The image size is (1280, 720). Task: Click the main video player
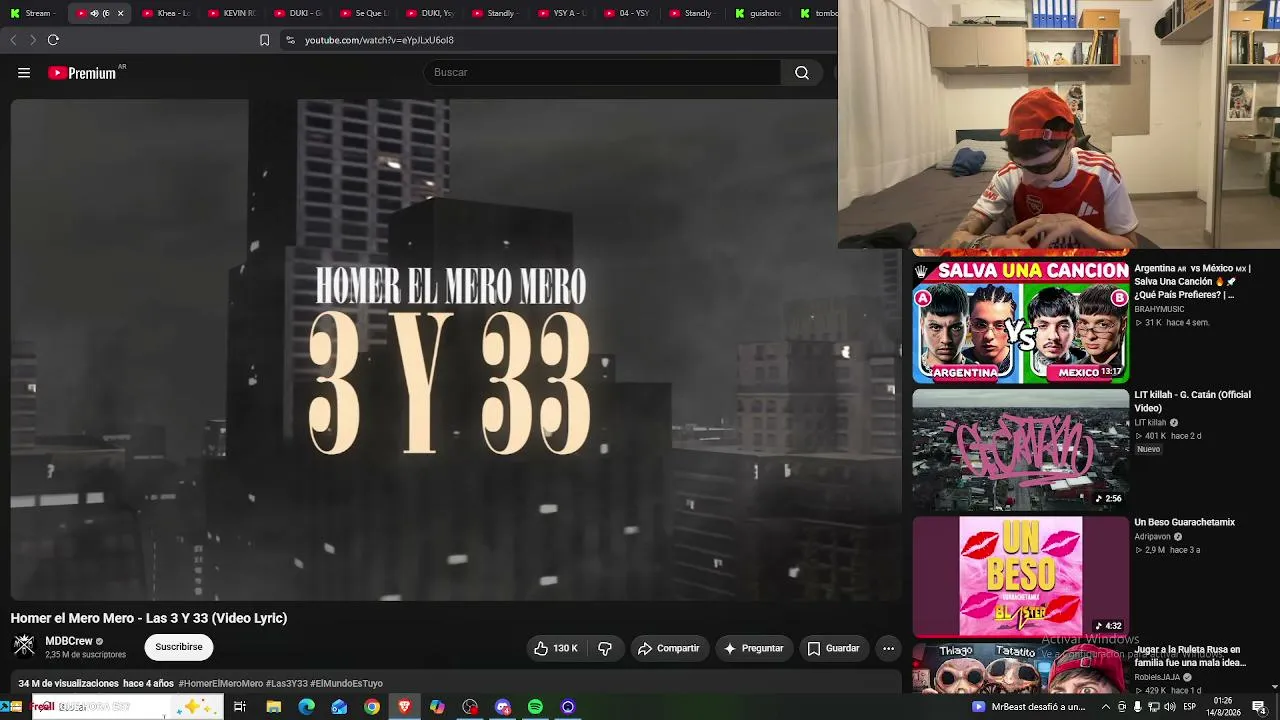point(456,350)
